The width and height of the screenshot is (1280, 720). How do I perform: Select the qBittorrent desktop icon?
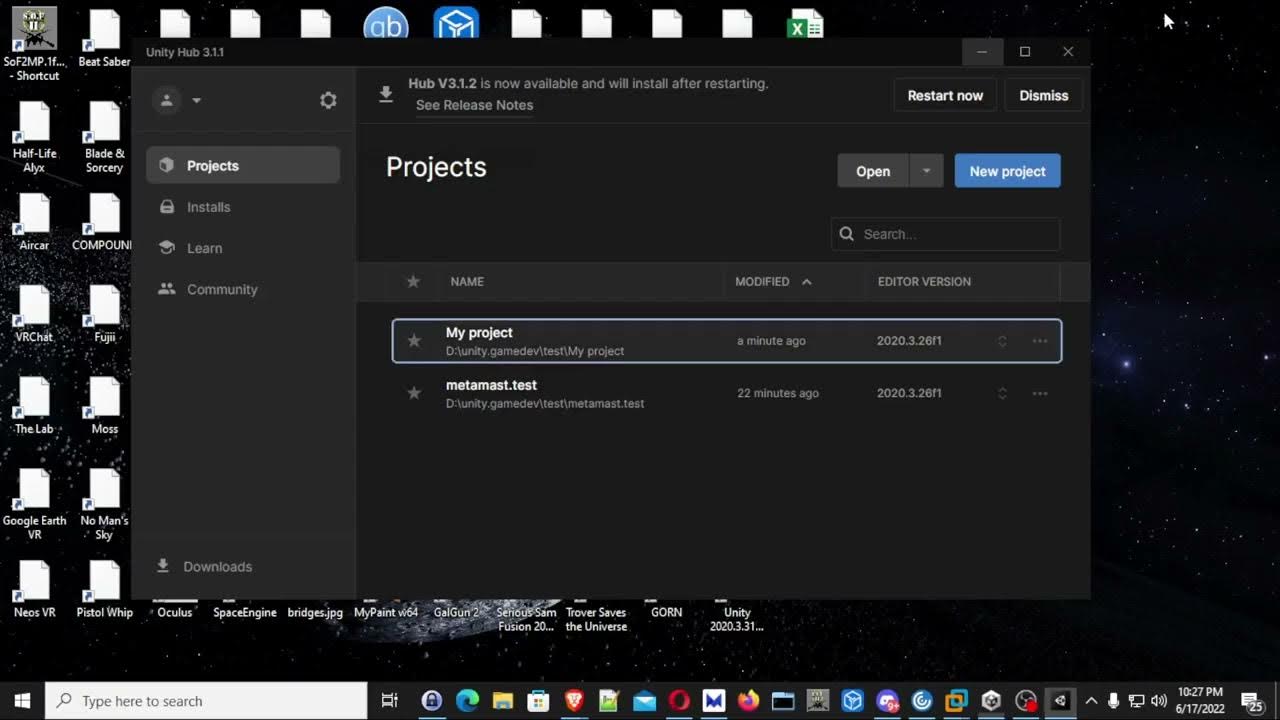click(386, 22)
